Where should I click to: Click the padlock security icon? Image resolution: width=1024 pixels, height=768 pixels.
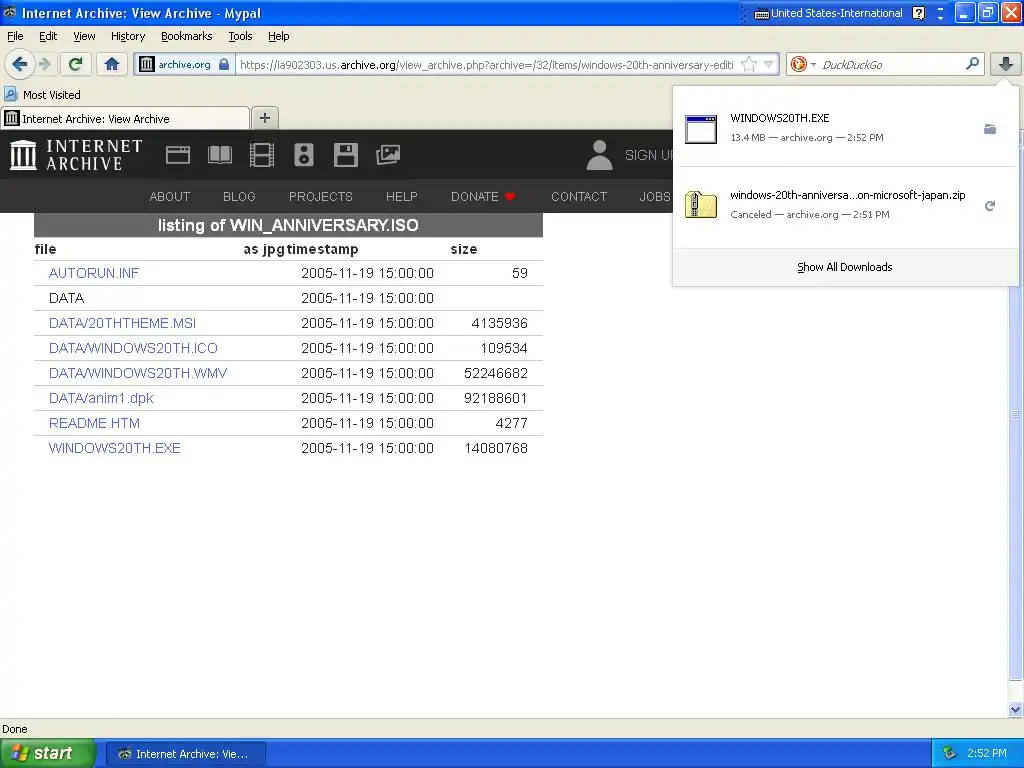(x=224, y=64)
